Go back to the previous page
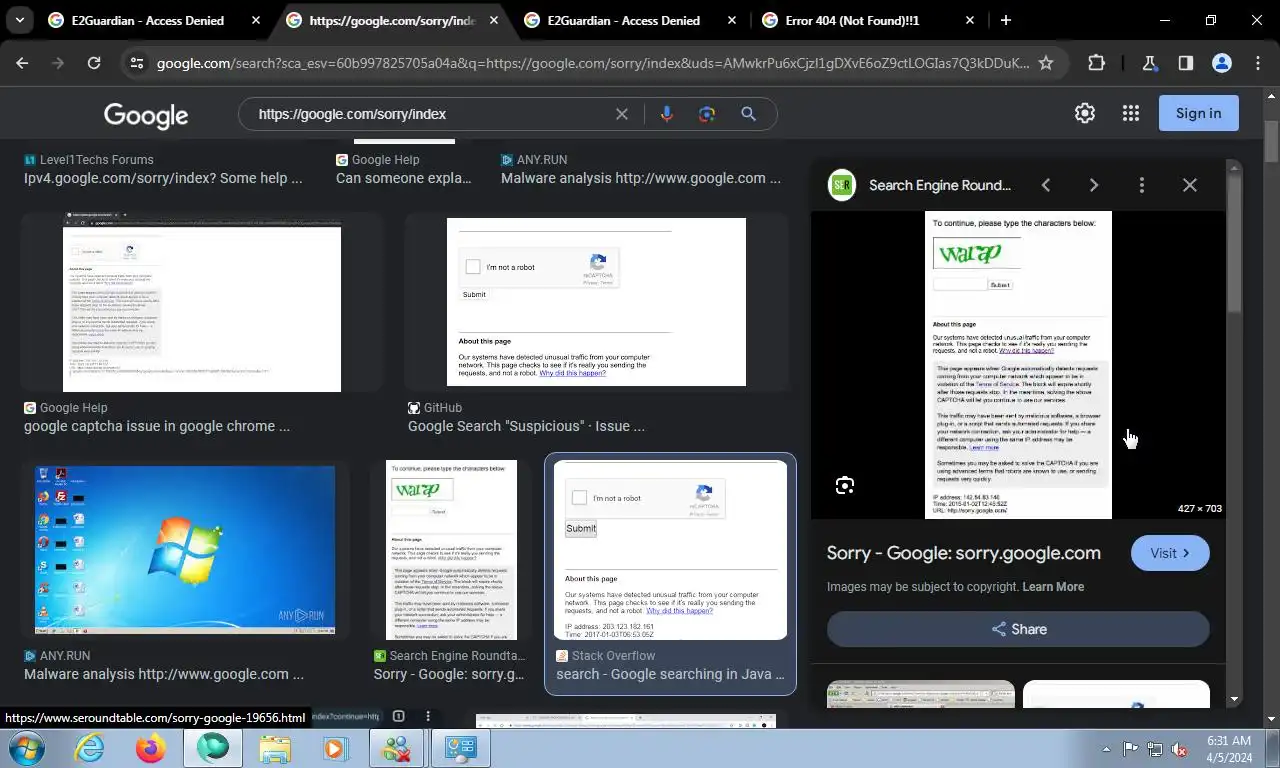This screenshot has height=768, width=1280. tap(22, 63)
